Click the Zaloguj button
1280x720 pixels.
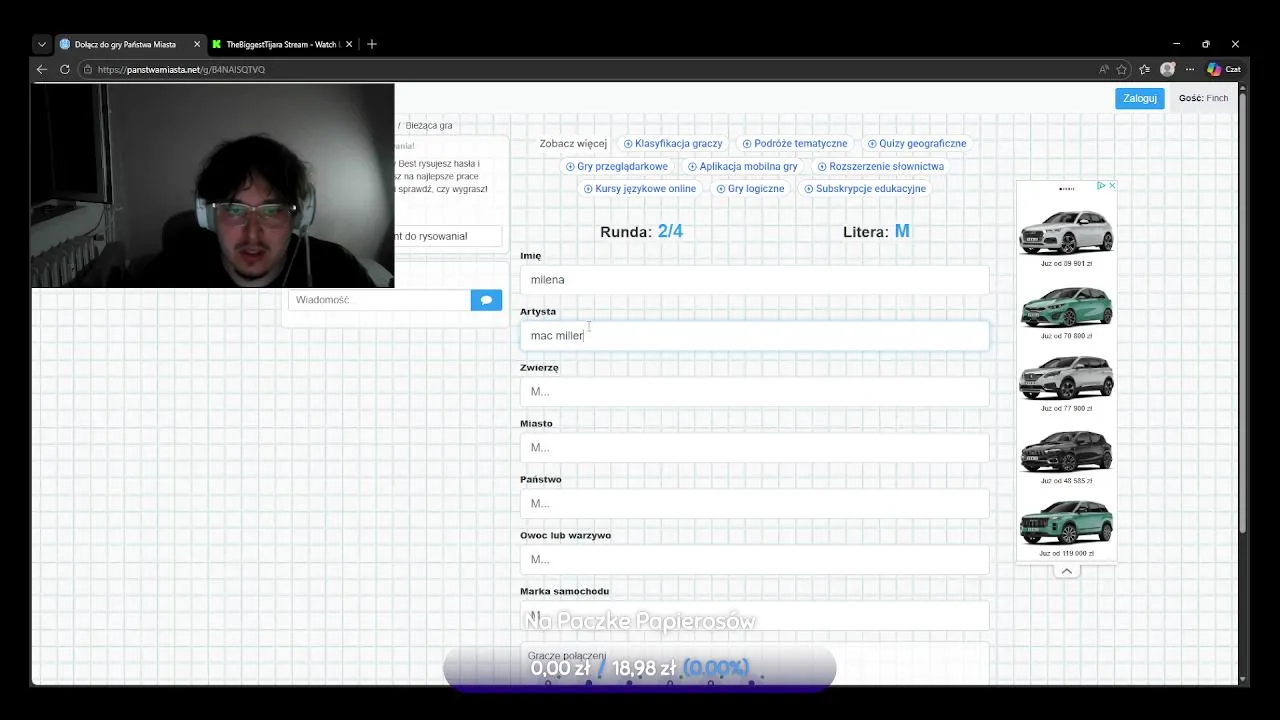pos(1140,98)
